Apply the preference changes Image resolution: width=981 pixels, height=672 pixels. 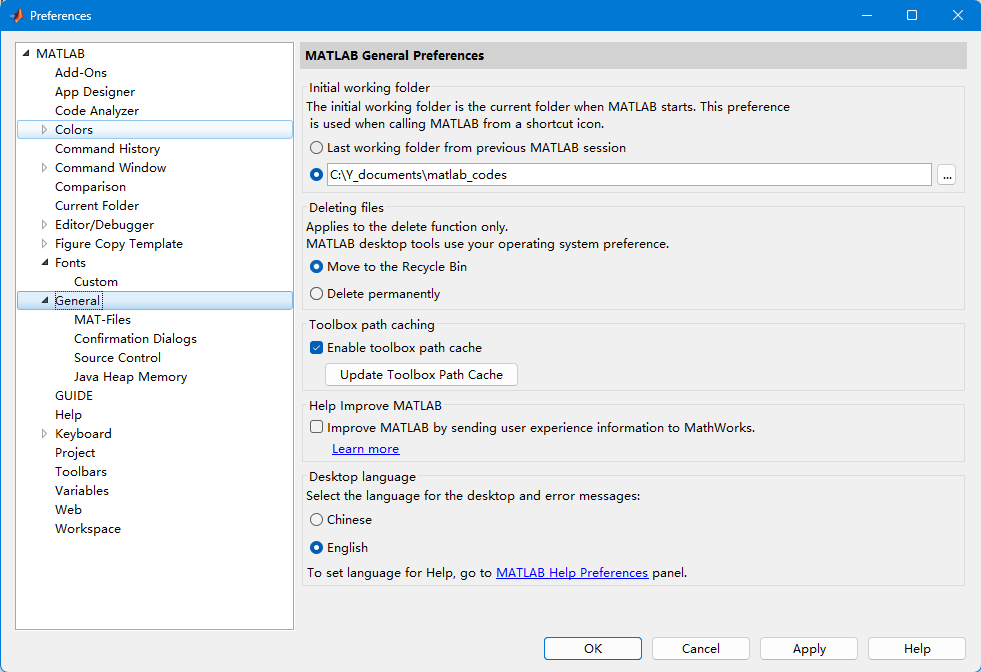click(x=809, y=649)
